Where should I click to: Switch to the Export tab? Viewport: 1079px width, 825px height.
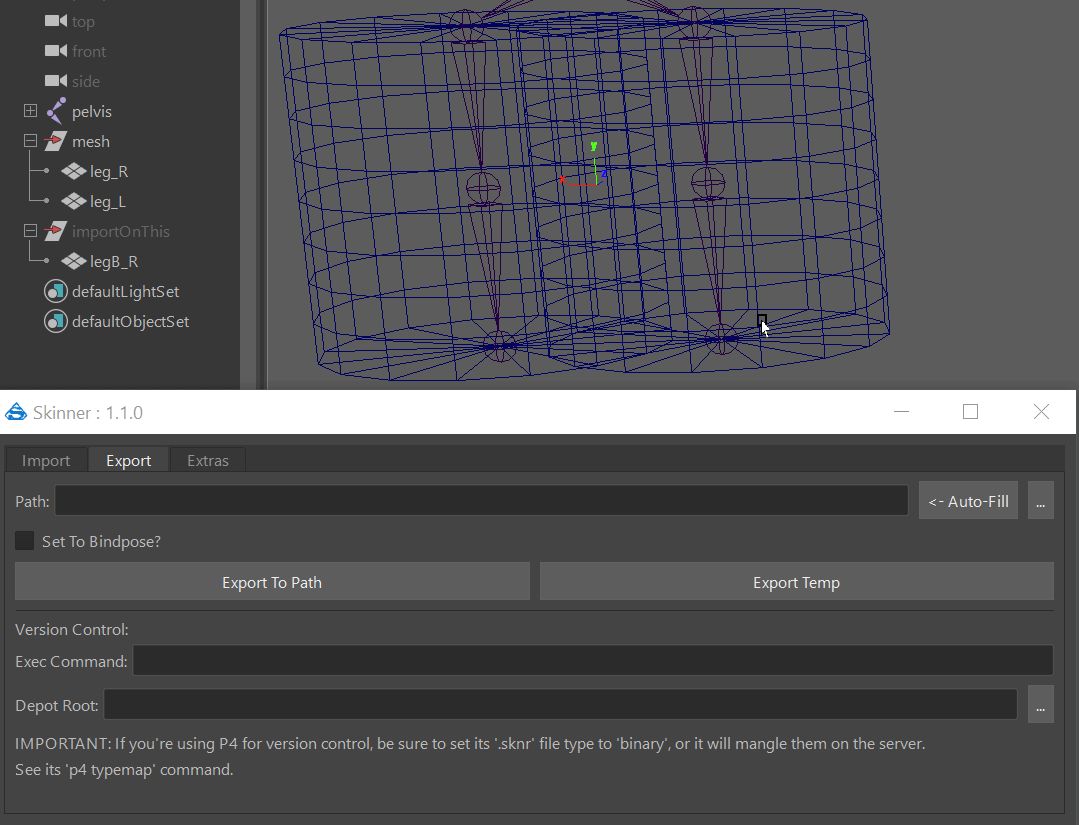pos(129,460)
